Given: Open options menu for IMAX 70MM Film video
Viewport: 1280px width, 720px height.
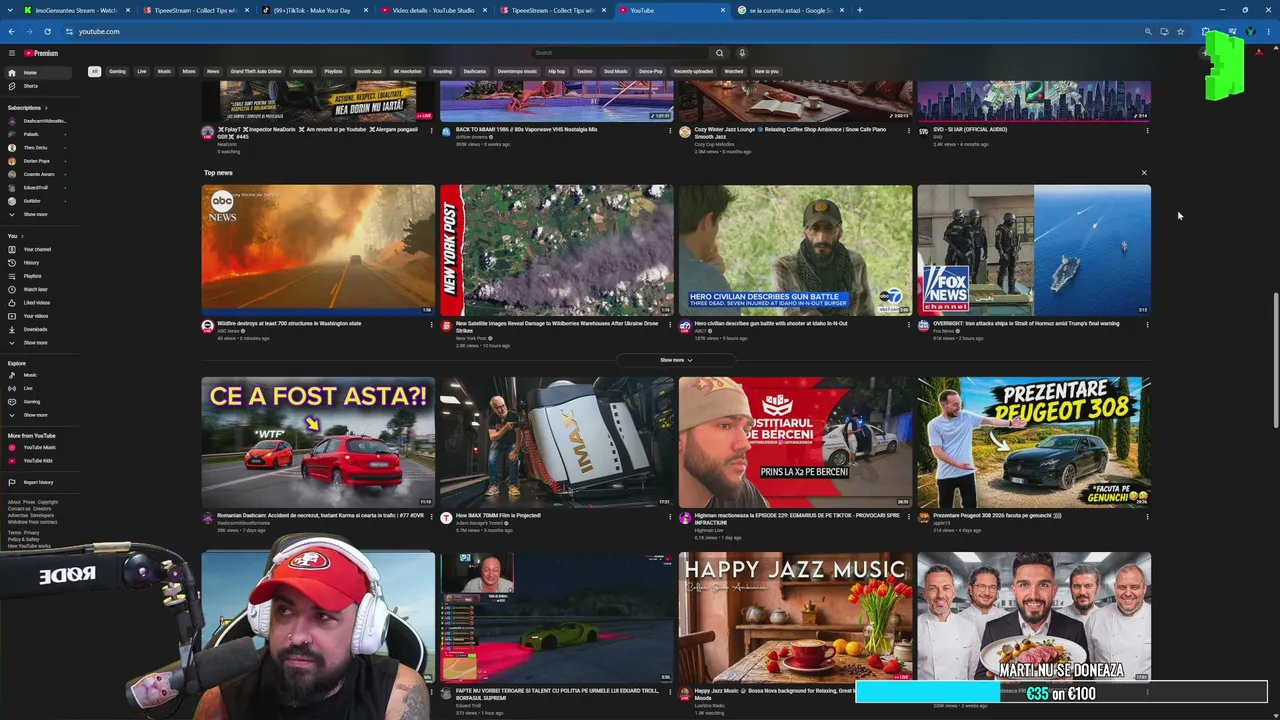Looking at the screenshot, I should (x=670, y=516).
